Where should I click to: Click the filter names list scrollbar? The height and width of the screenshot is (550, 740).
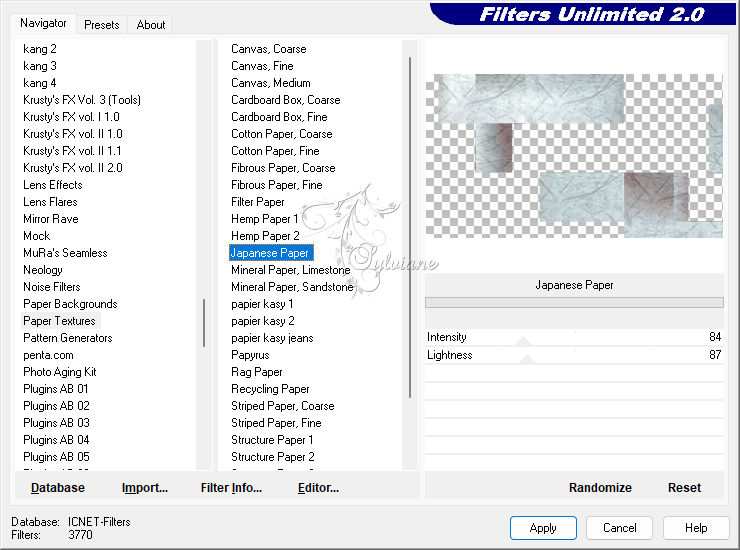[x=410, y=228]
